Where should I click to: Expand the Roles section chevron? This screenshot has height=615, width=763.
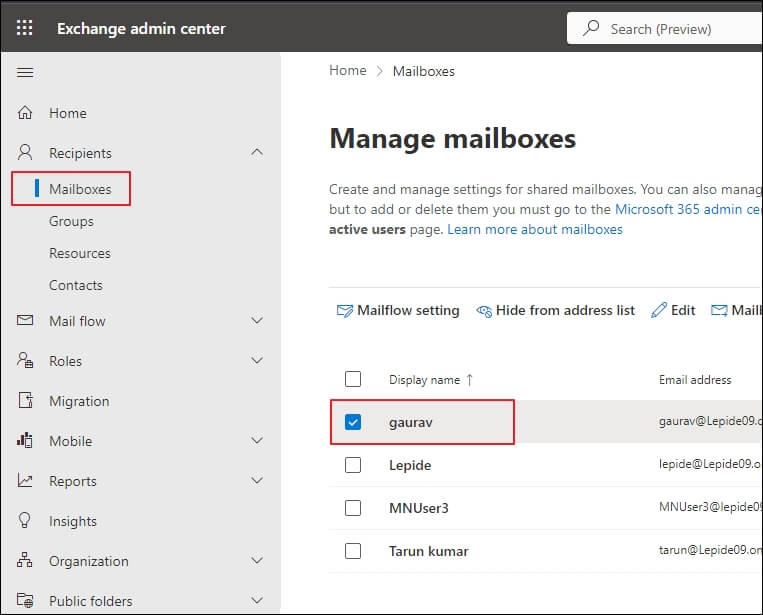pos(257,361)
